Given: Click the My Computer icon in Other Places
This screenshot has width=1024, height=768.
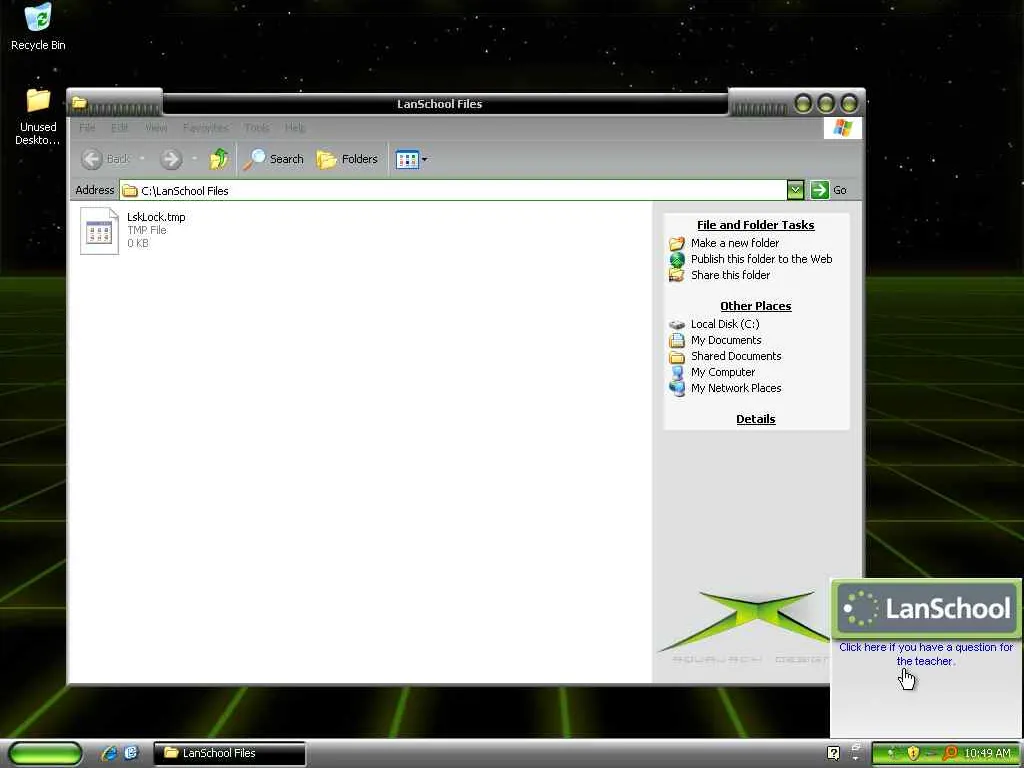Looking at the screenshot, I should click(677, 372).
